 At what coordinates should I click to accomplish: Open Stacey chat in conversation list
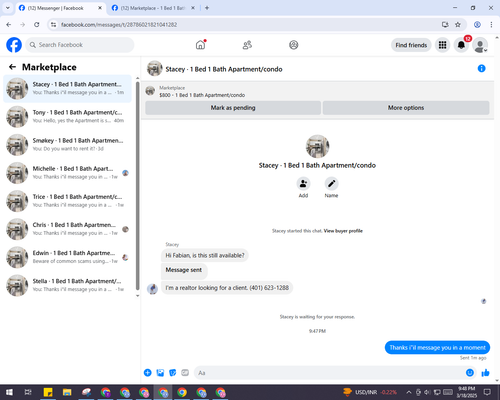click(x=67, y=89)
